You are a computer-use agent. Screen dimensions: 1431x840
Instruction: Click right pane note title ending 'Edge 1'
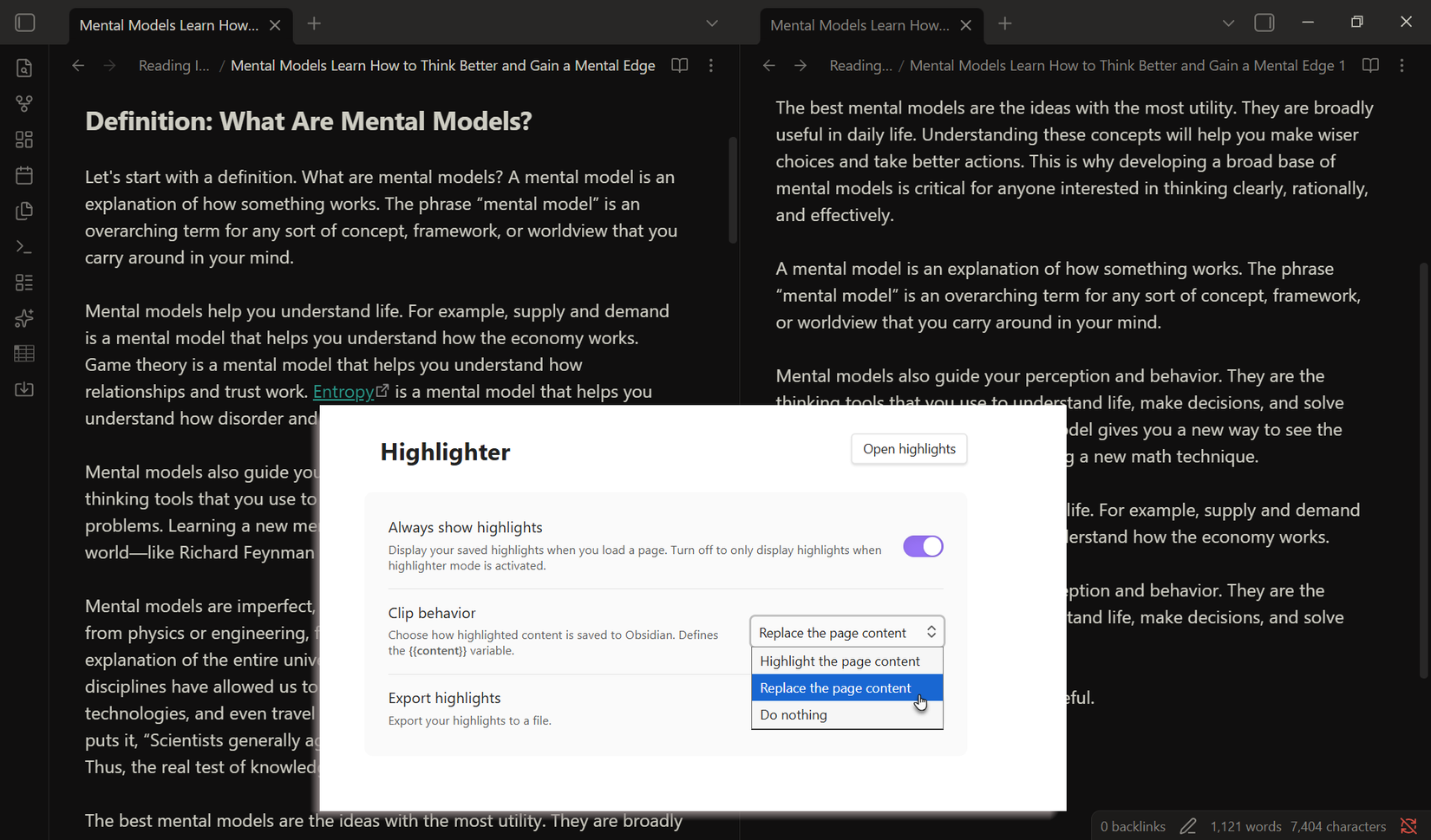tap(1127, 66)
